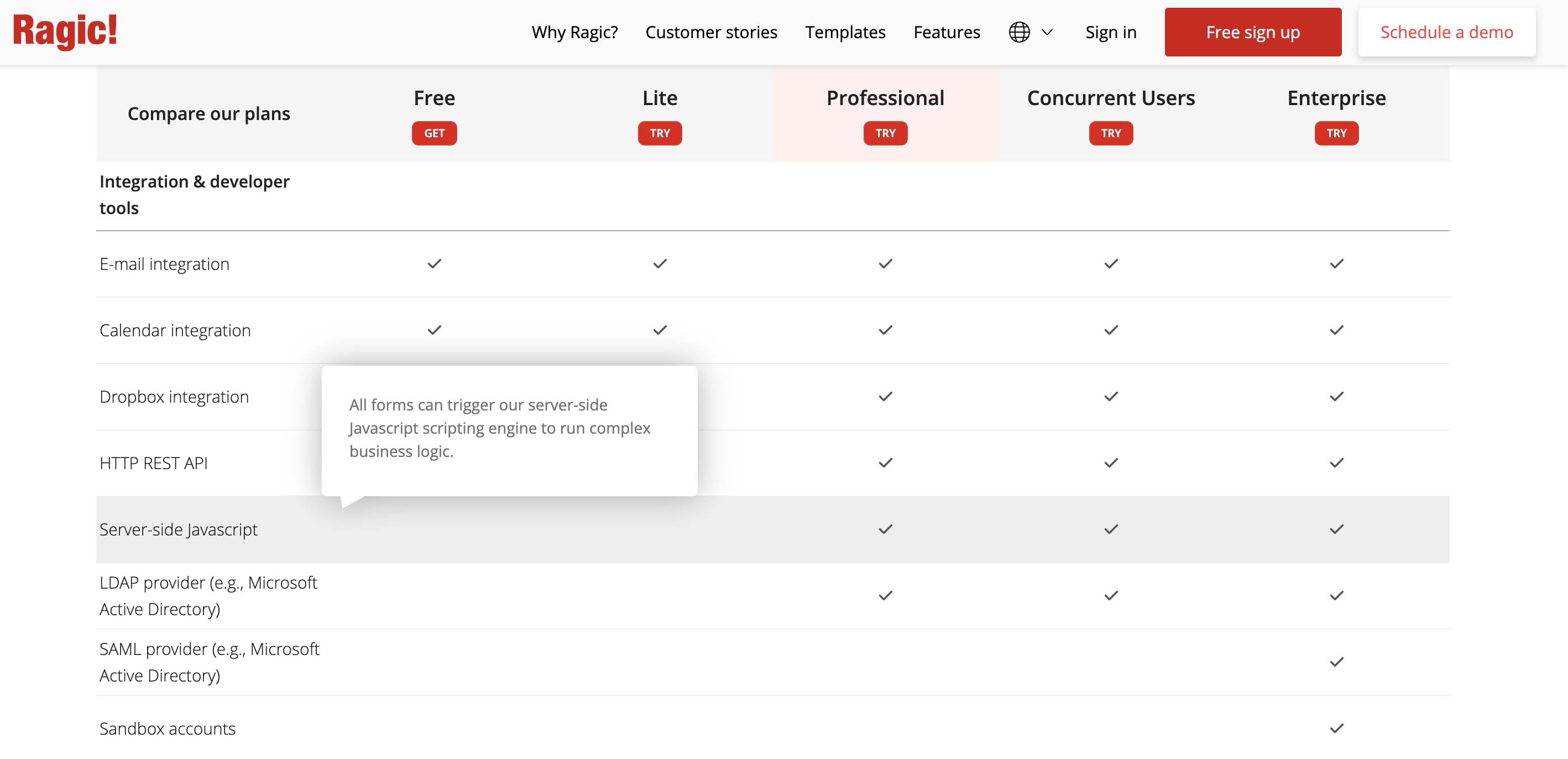The height and width of the screenshot is (759, 1568).
Task: Open the Features menu item
Action: pos(947,32)
